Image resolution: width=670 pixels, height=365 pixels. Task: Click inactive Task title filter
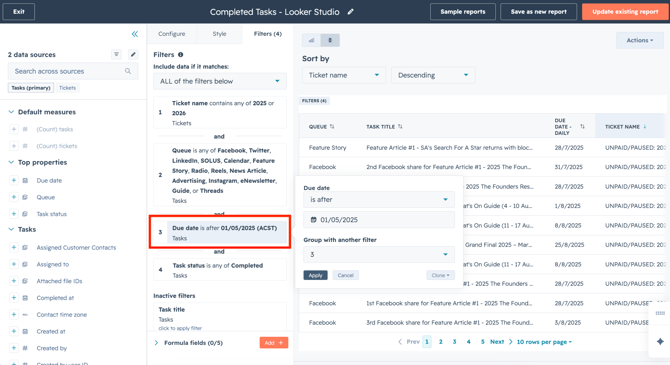coord(220,318)
